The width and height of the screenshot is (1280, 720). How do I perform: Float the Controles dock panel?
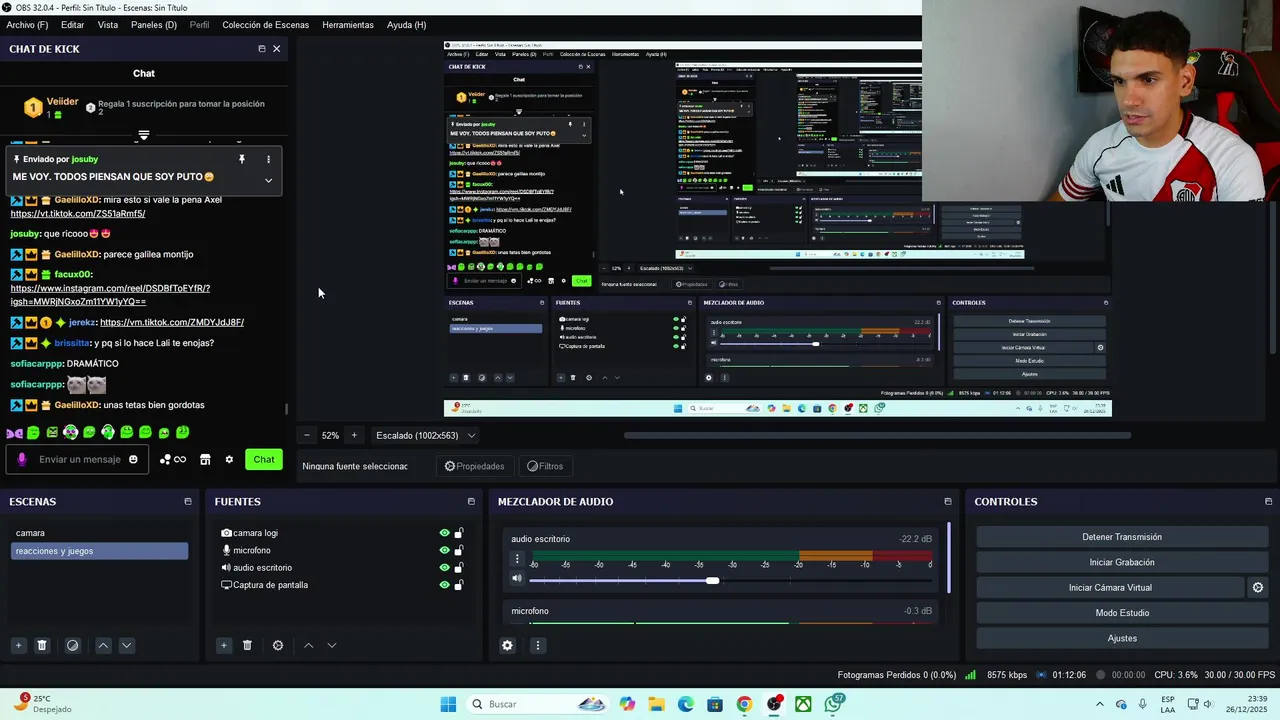[x=1268, y=502]
